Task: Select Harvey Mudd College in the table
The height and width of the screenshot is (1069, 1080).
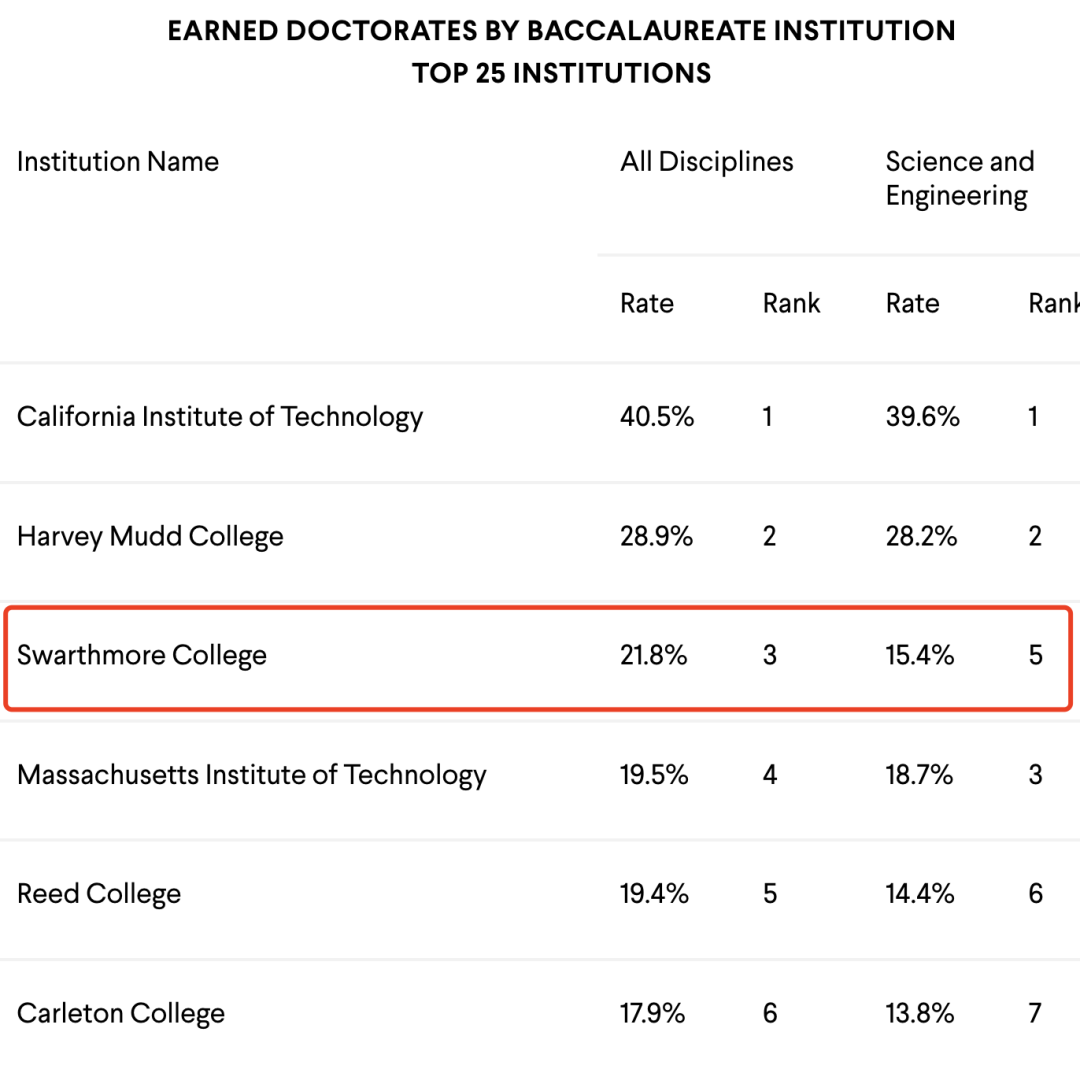Action: pyautogui.click(x=150, y=536)
